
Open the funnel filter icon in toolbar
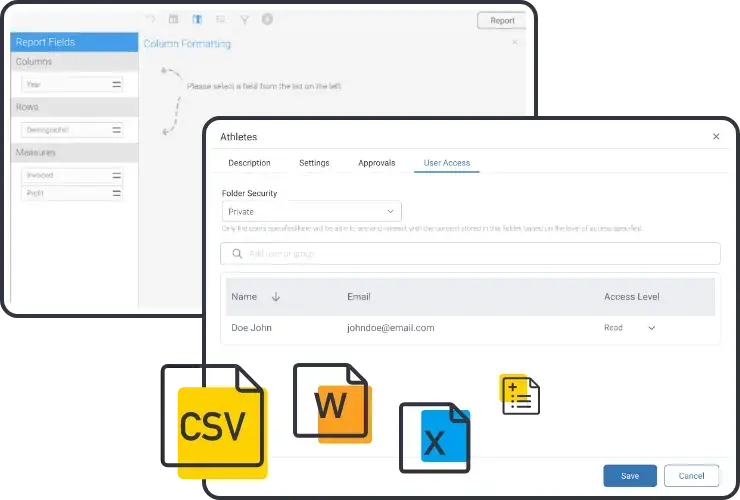click(244, 20)
